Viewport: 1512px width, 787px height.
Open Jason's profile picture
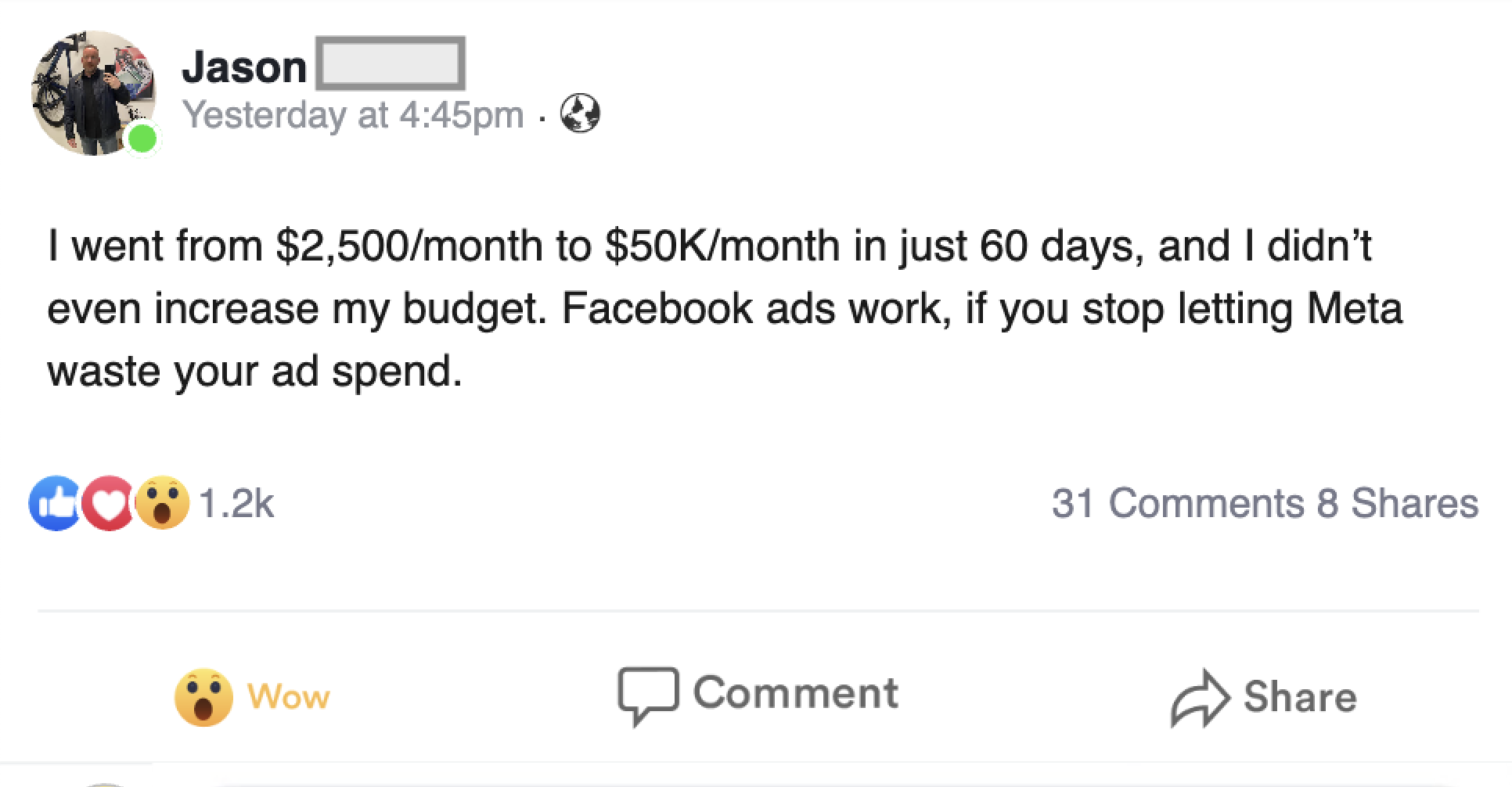(92, 92)
